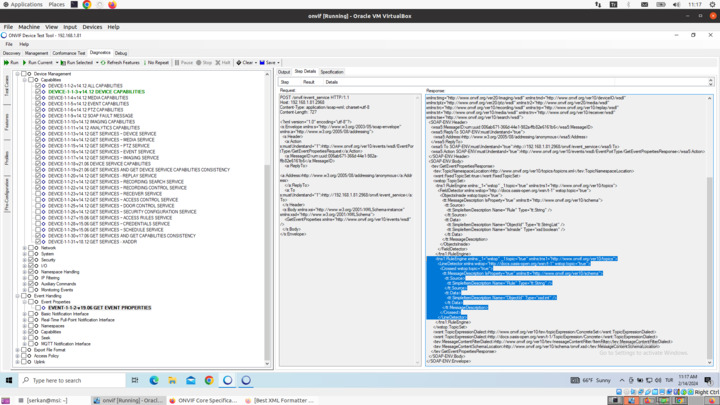Click the test tree vertical scrollbar
Screen dimensions: 720x405
click(268, 200)
